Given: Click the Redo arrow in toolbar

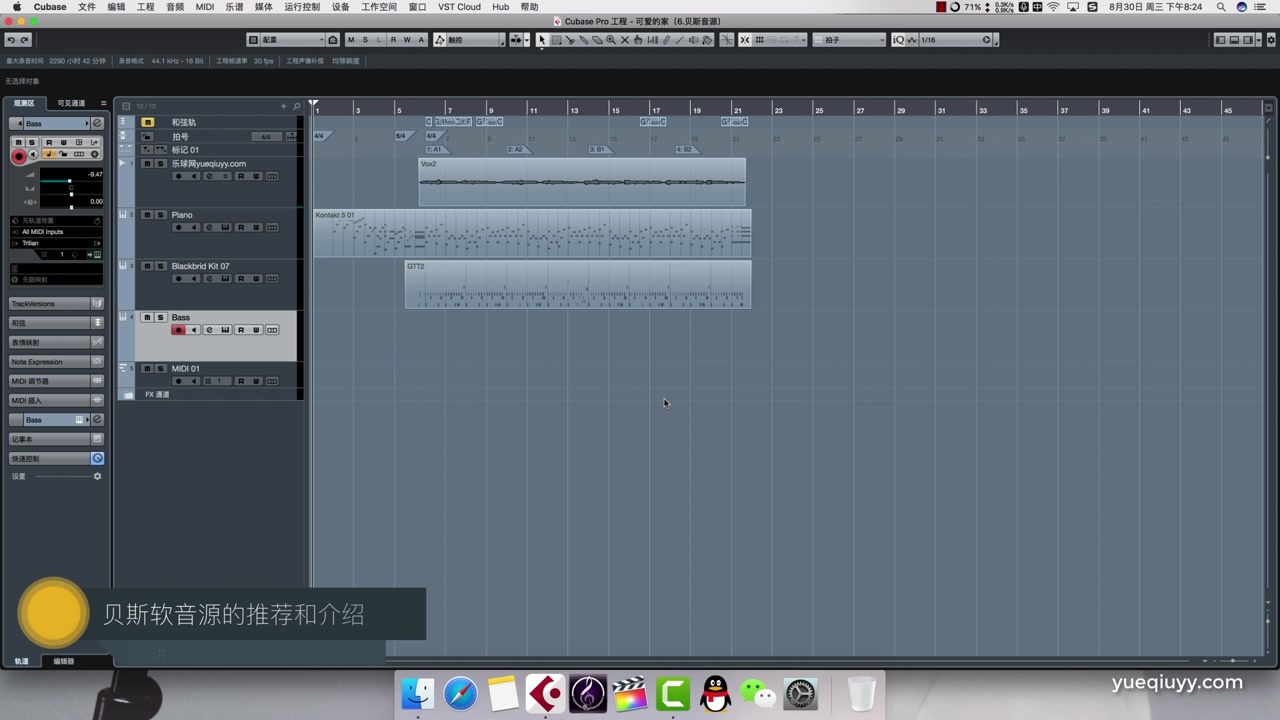Looking at the screenshot, I should coord(25,40).
